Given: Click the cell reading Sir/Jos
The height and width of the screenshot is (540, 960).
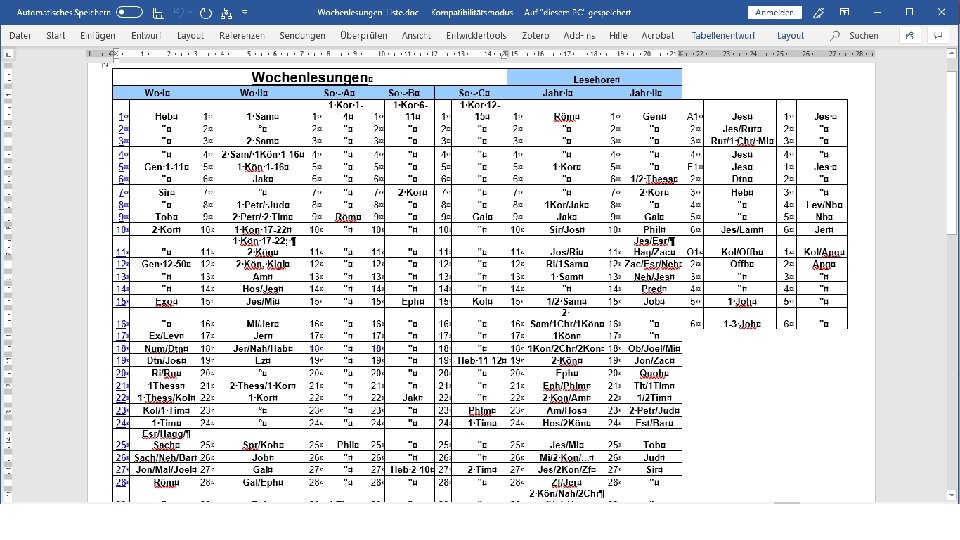Looking at the screenshot, I should [x=567, y=230].
